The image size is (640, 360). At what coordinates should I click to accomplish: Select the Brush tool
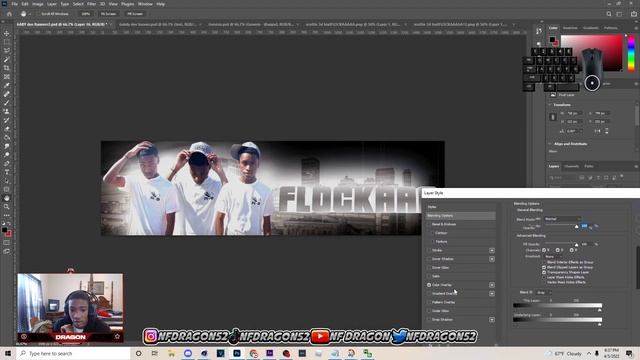click(7, 103)
